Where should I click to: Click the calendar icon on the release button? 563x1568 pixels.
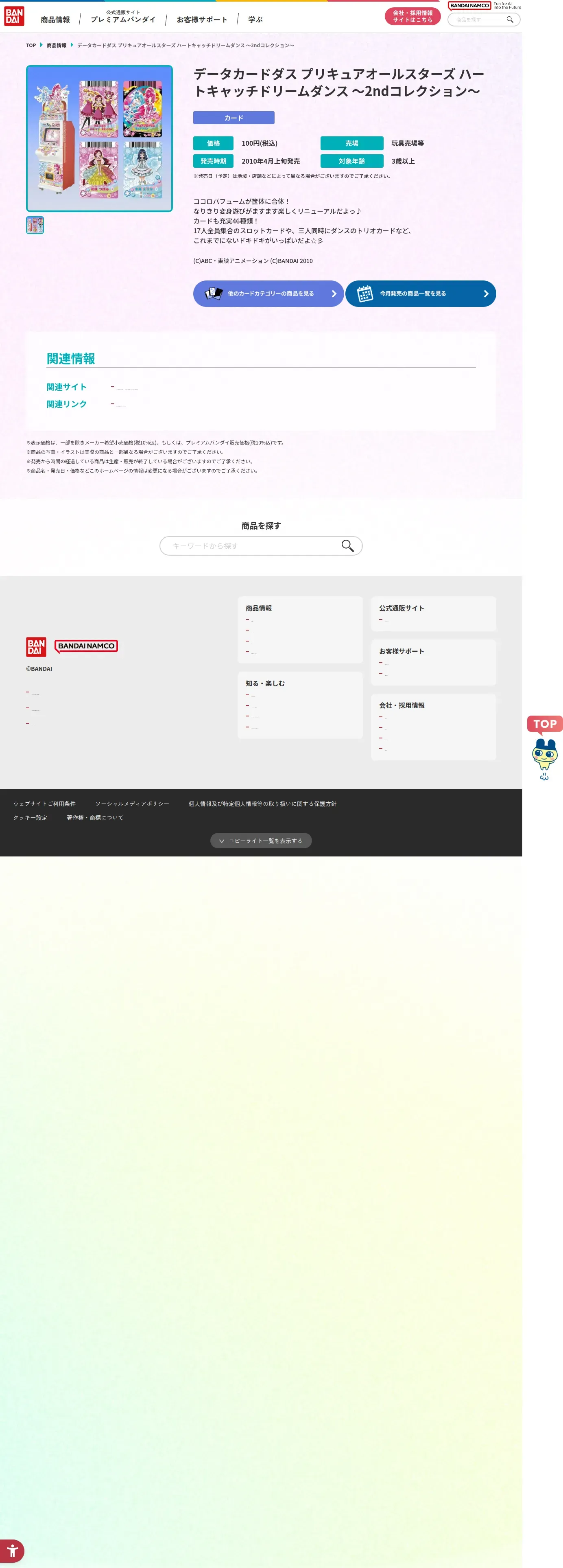(x=365, y=293)
